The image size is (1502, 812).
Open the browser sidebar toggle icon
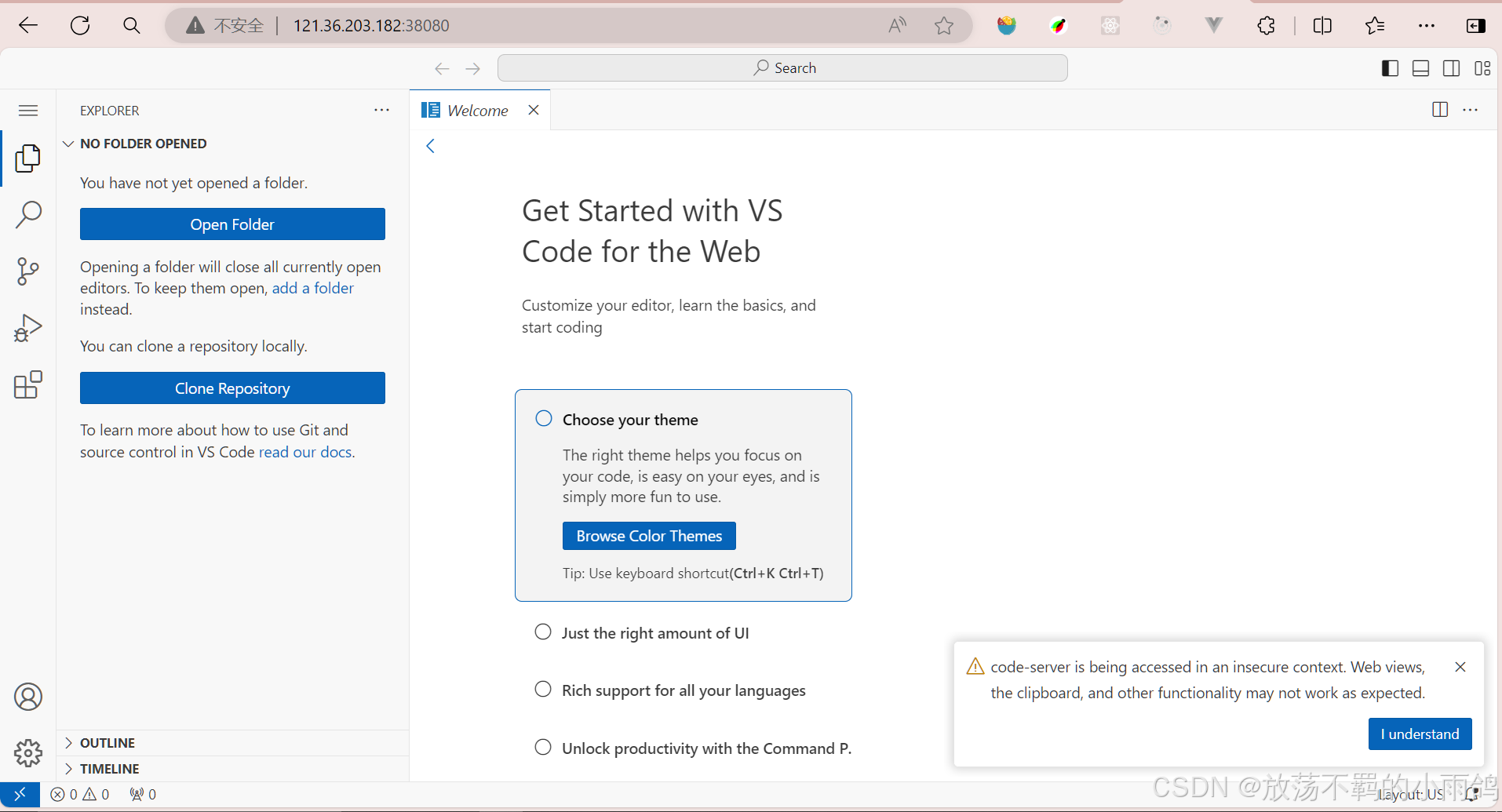(x=1475, y=26)
